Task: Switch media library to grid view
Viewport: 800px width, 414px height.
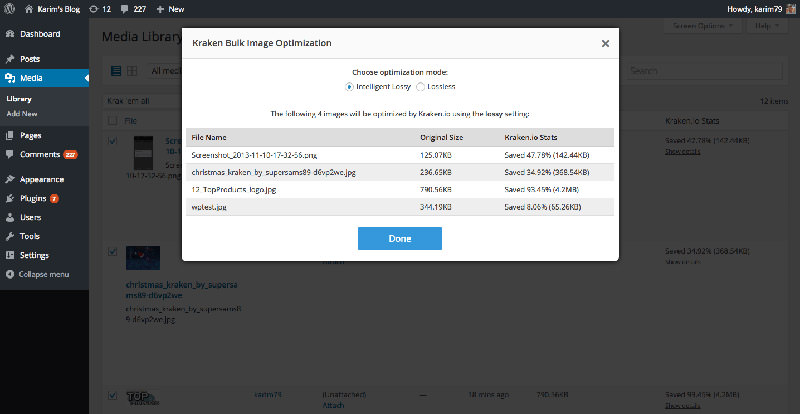Action: coord(132,71)
